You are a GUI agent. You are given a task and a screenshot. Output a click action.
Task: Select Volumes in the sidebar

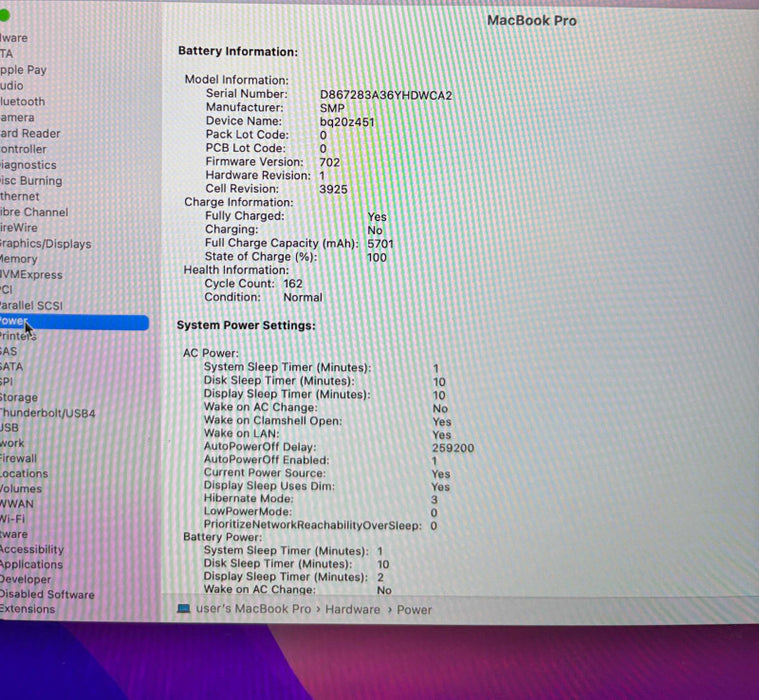[21, 488]
